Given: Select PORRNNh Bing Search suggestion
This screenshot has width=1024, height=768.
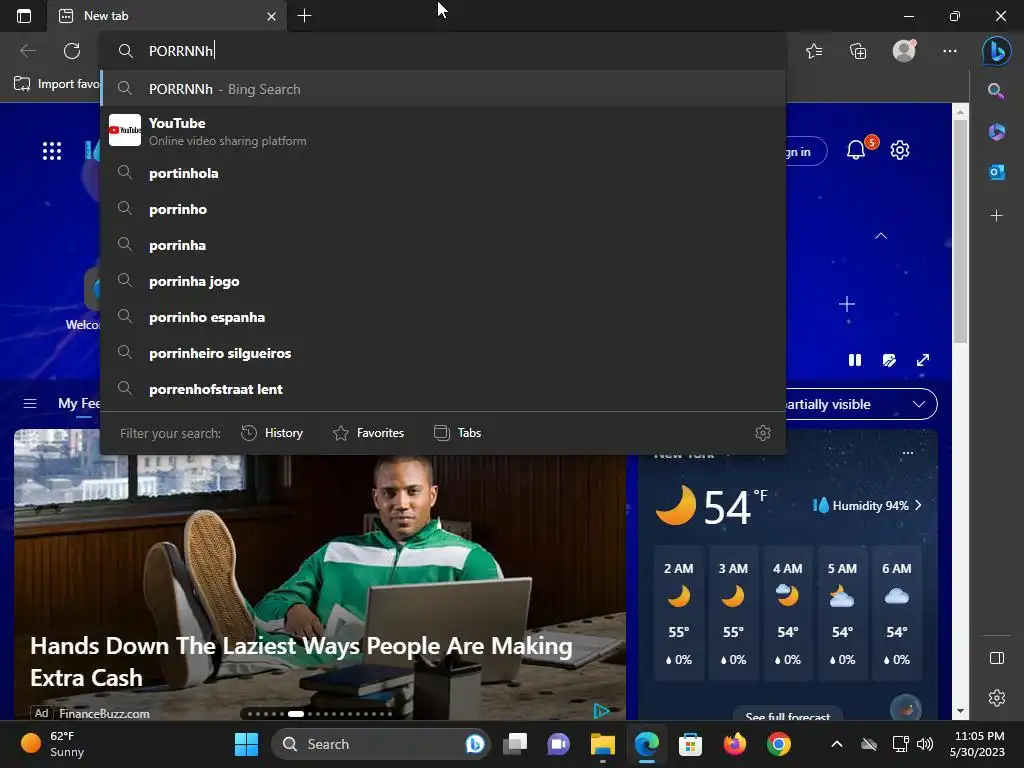Looking at the screenshot, I should click(x=443, y=89).
